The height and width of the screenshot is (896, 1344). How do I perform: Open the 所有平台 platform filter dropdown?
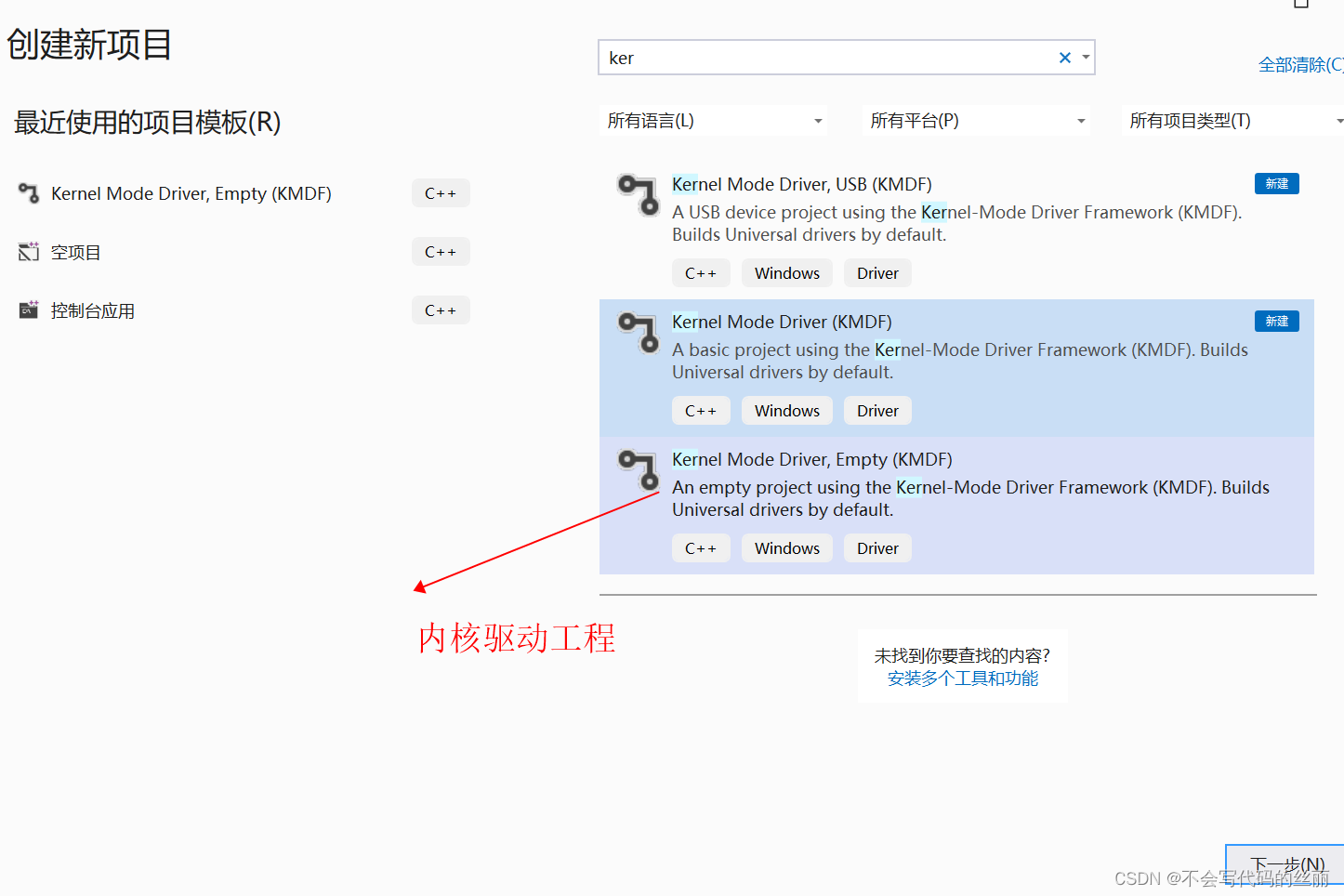click(x=976, y=121)
